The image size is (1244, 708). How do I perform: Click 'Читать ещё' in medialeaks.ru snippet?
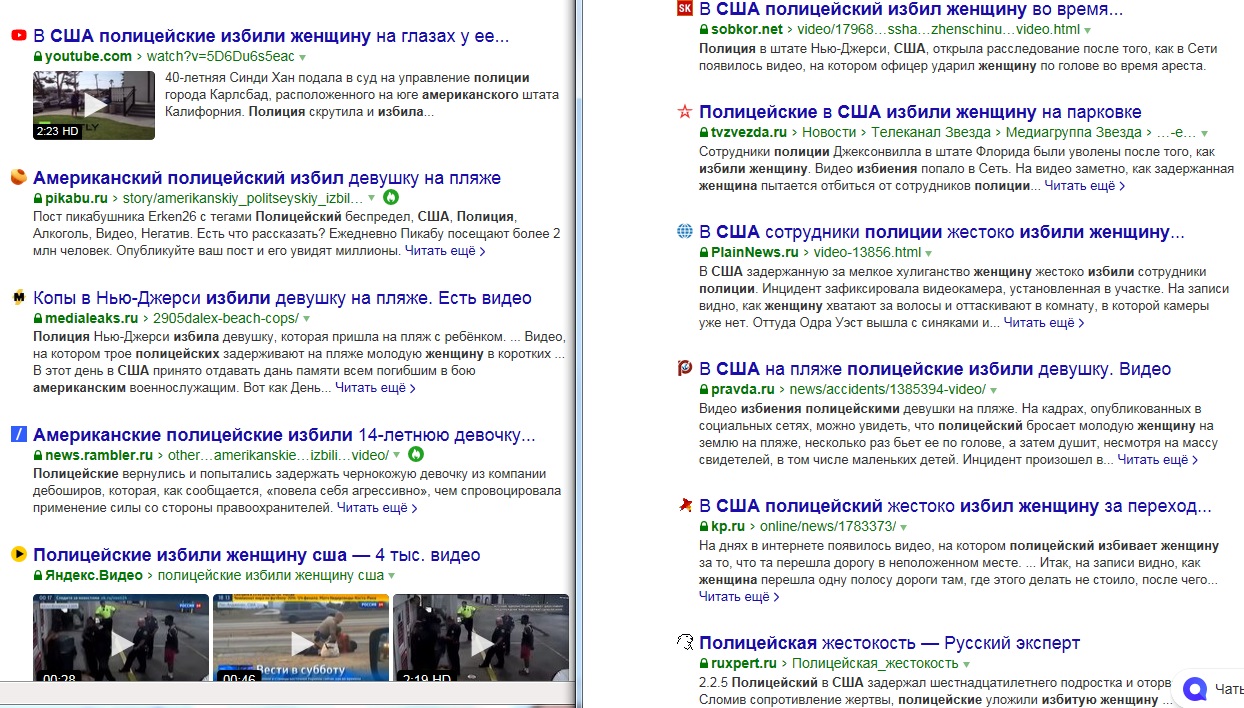375,388
